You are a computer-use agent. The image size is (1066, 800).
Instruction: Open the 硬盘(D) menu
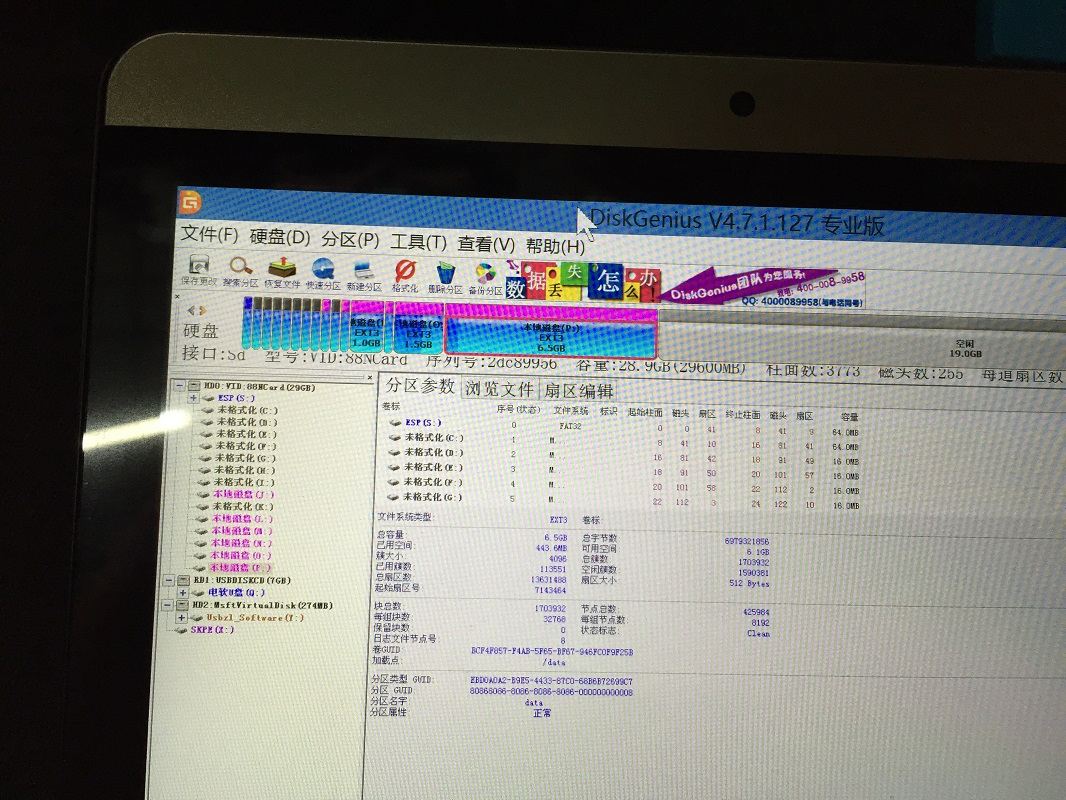[x=279, y=237]
